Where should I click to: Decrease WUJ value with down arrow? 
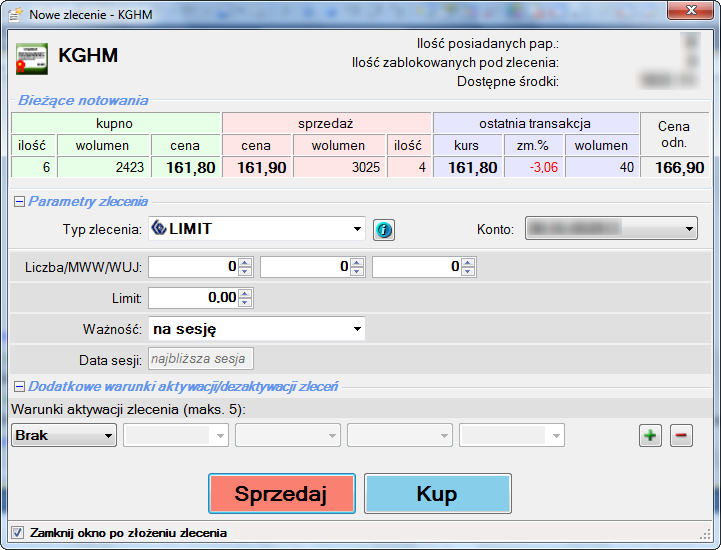469,272
